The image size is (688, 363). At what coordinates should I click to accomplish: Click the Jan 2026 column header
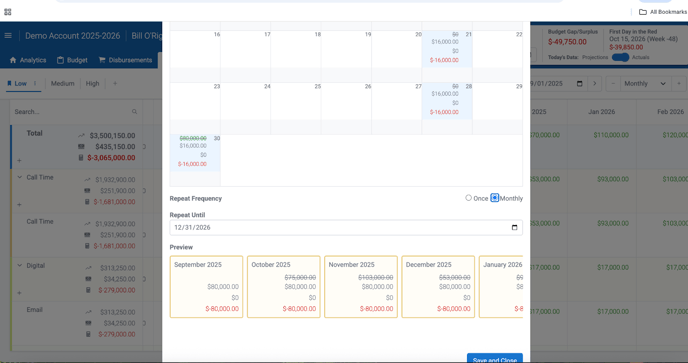601,112
